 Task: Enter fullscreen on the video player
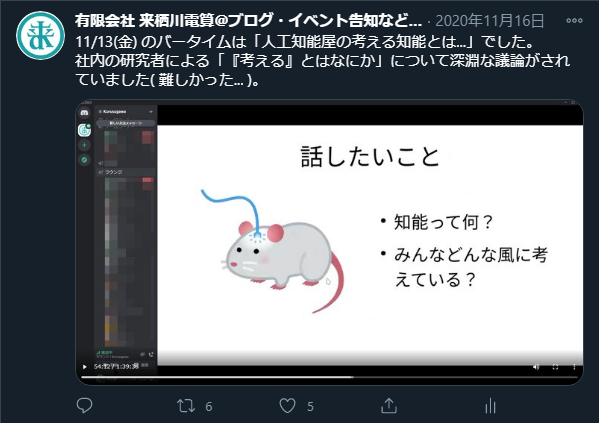555,367
